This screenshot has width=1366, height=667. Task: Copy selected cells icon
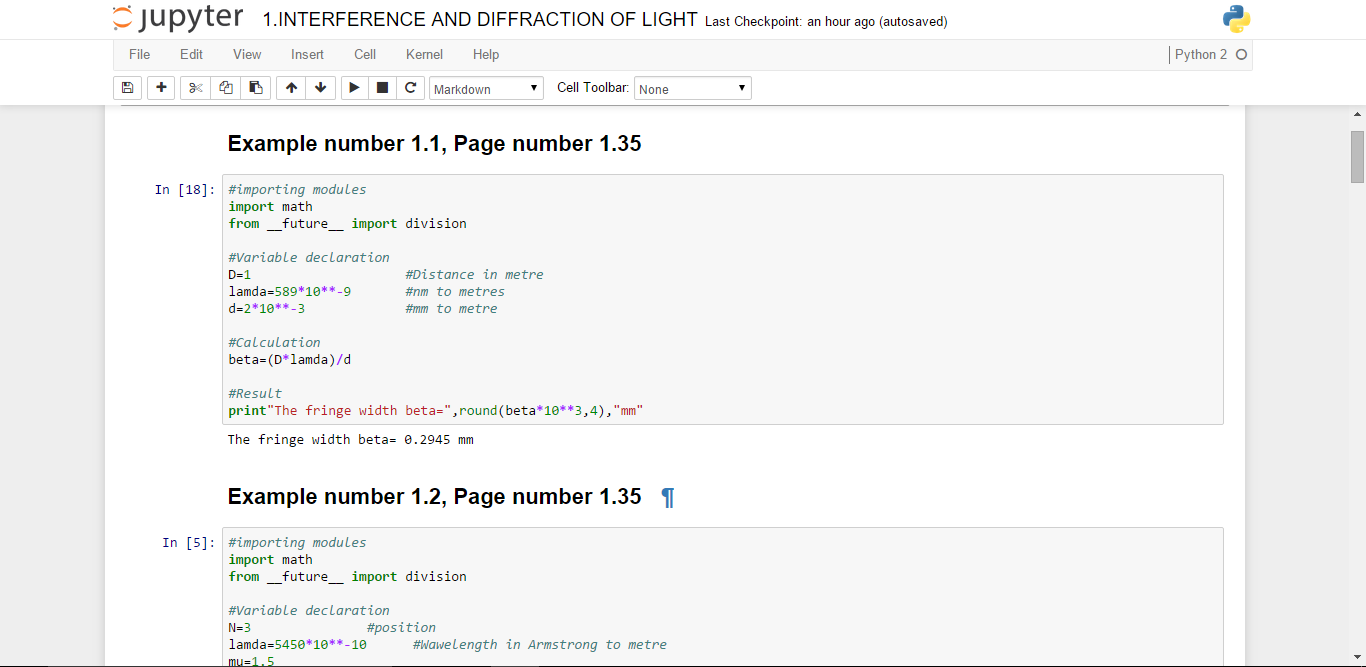226,88
